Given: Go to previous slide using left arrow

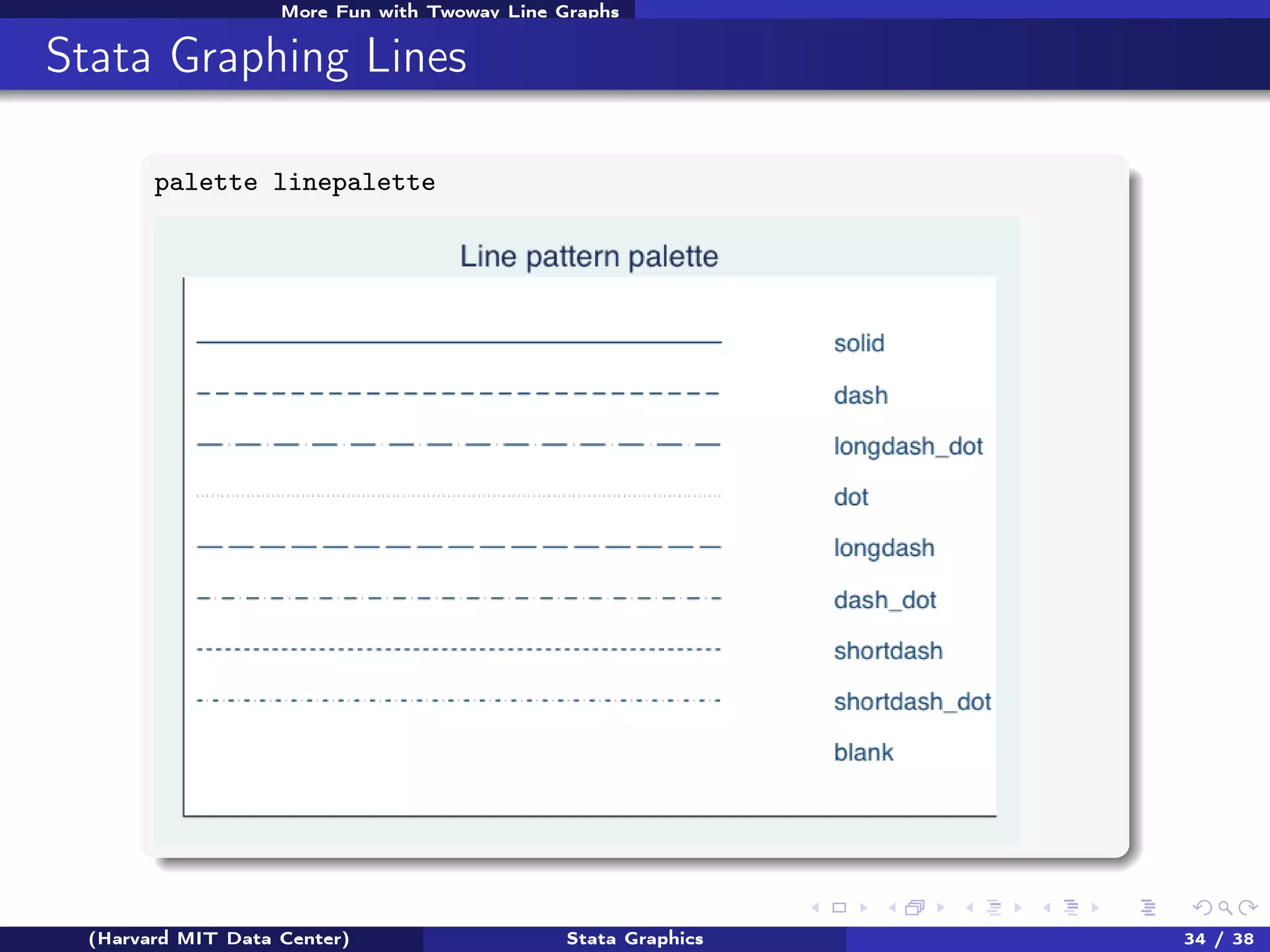Looking at the screenshot, I should 815,908.
